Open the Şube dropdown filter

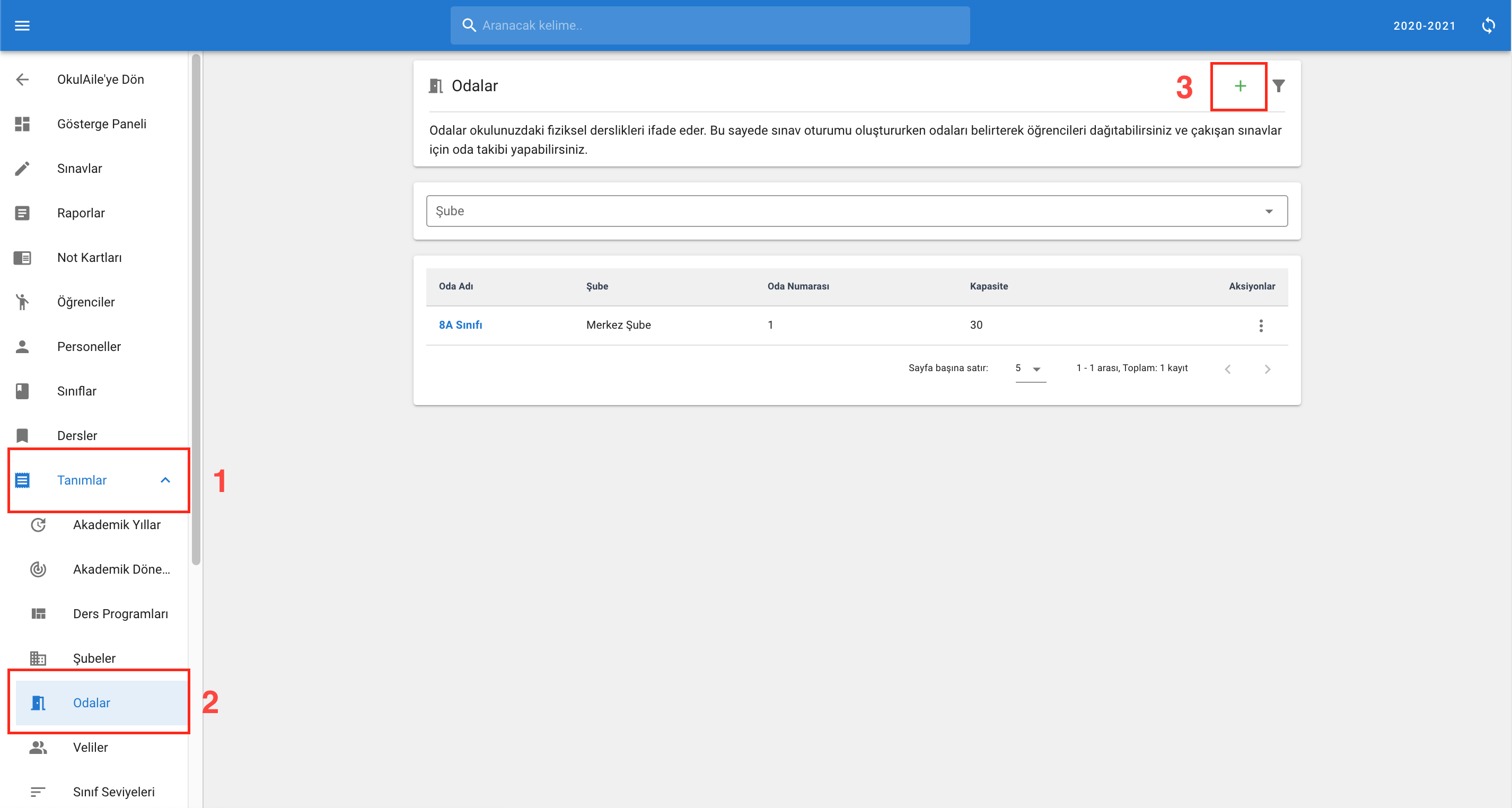pyautogui.click(x=856, y=211)
